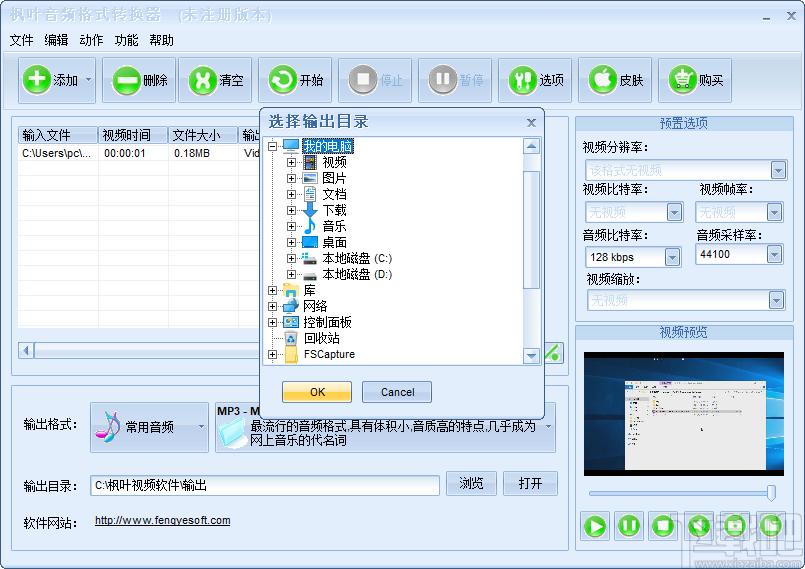Open Options with the 选项 button

click(535, 80)
